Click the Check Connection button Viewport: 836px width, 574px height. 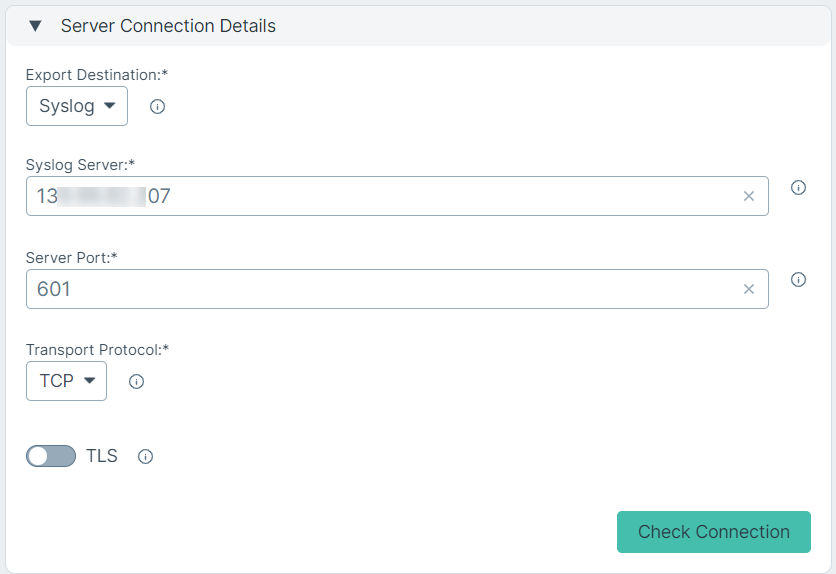714,532
